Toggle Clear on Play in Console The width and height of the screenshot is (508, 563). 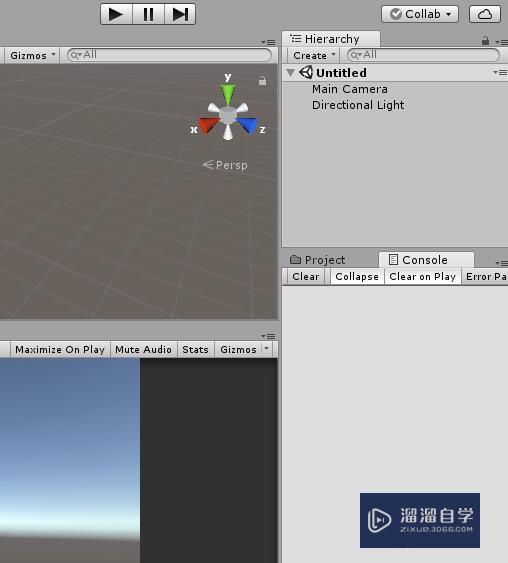coord(423,276)
